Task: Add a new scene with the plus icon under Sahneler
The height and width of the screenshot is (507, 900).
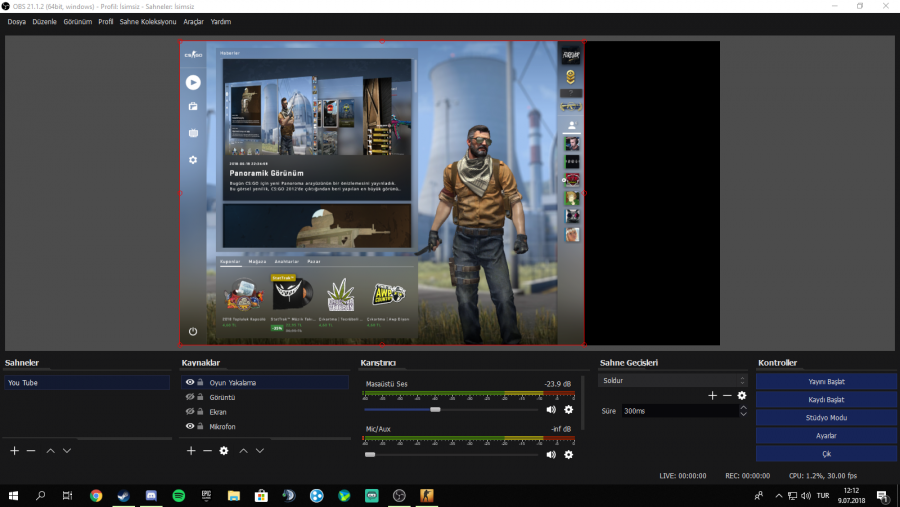Action: pyautogui.click(x=14, y=451)
